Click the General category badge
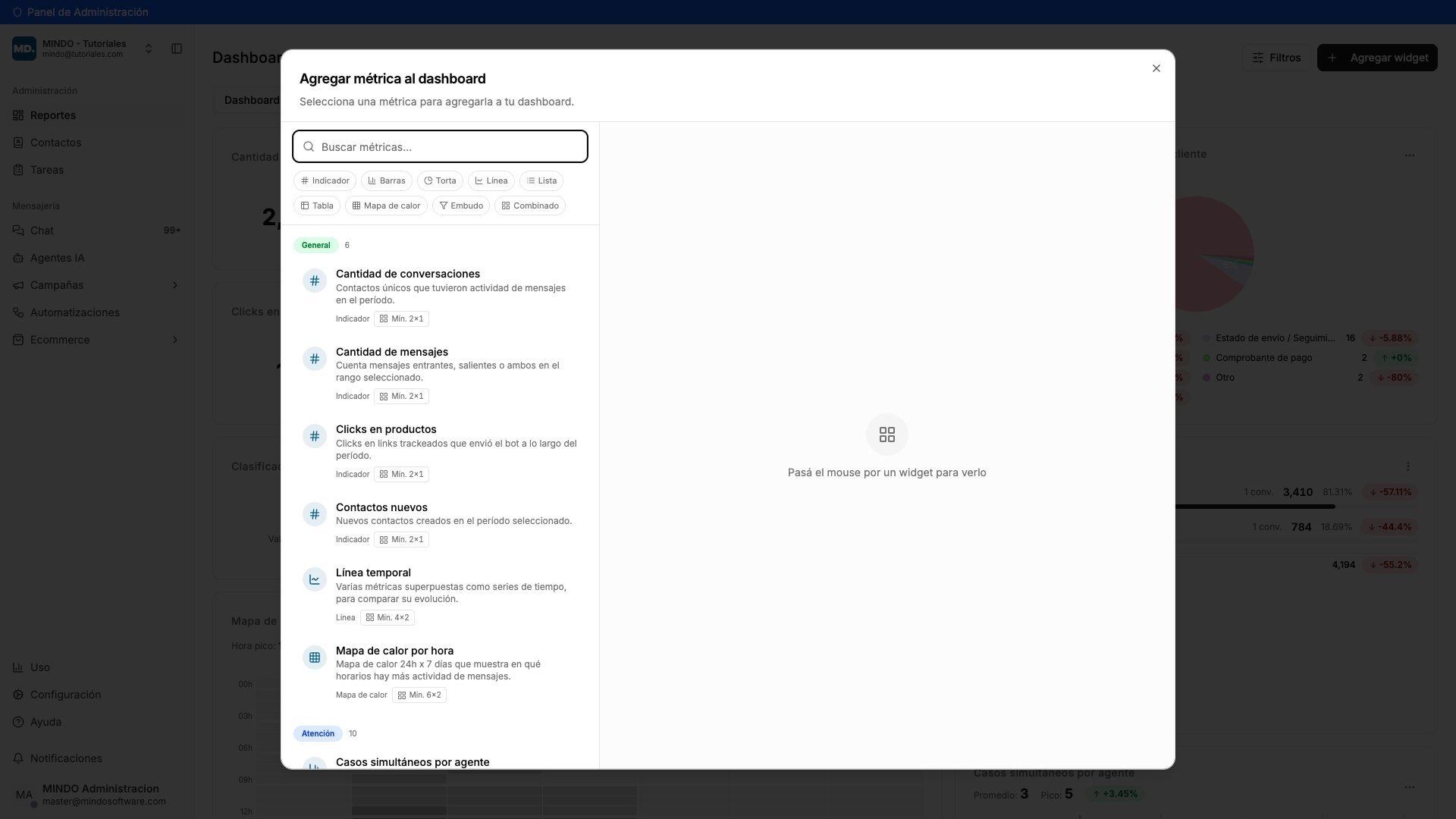Image resolution: width=1456 pixels, height=819 pixels. coord(315,245)
